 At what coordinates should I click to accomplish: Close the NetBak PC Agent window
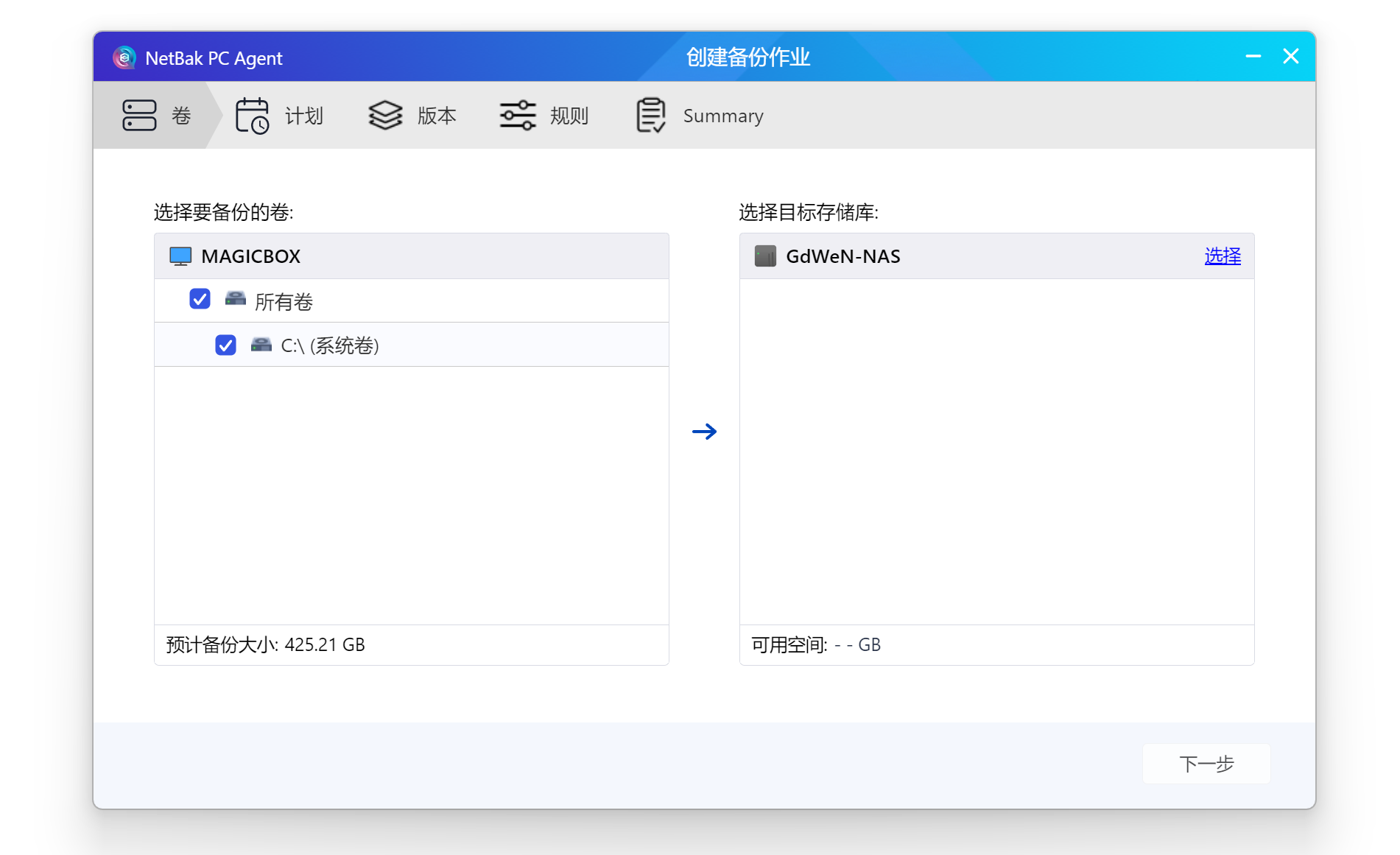(x=1291, y=56)
